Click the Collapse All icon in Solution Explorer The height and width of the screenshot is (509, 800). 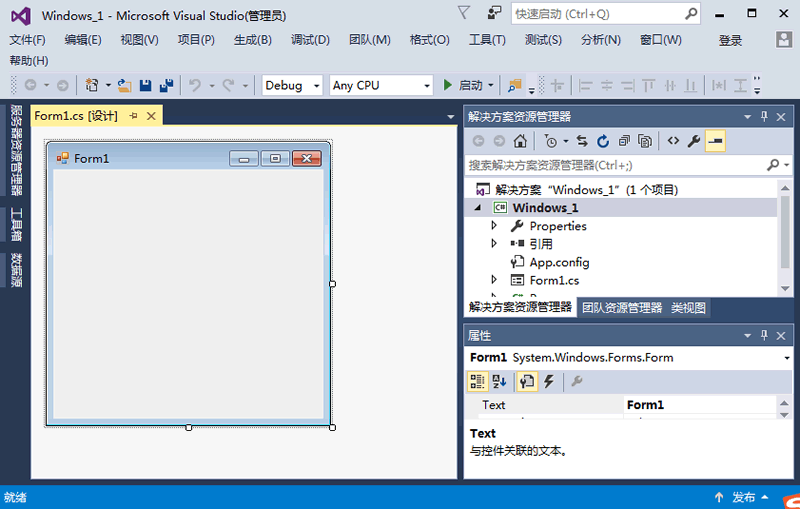[x=624, y=141]
